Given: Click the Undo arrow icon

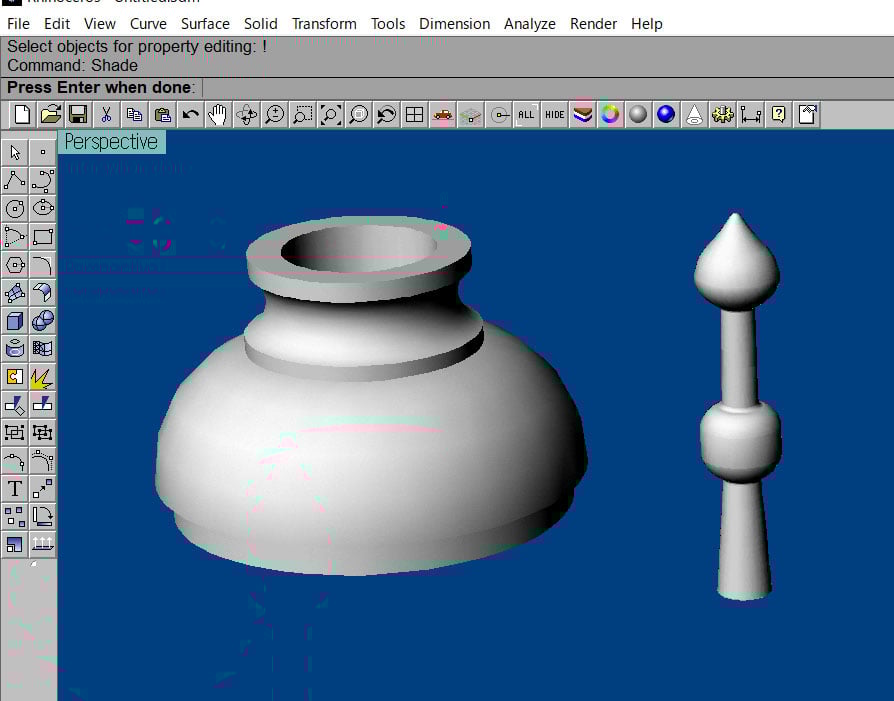Looking at the screenshot, I should (190, 115).
